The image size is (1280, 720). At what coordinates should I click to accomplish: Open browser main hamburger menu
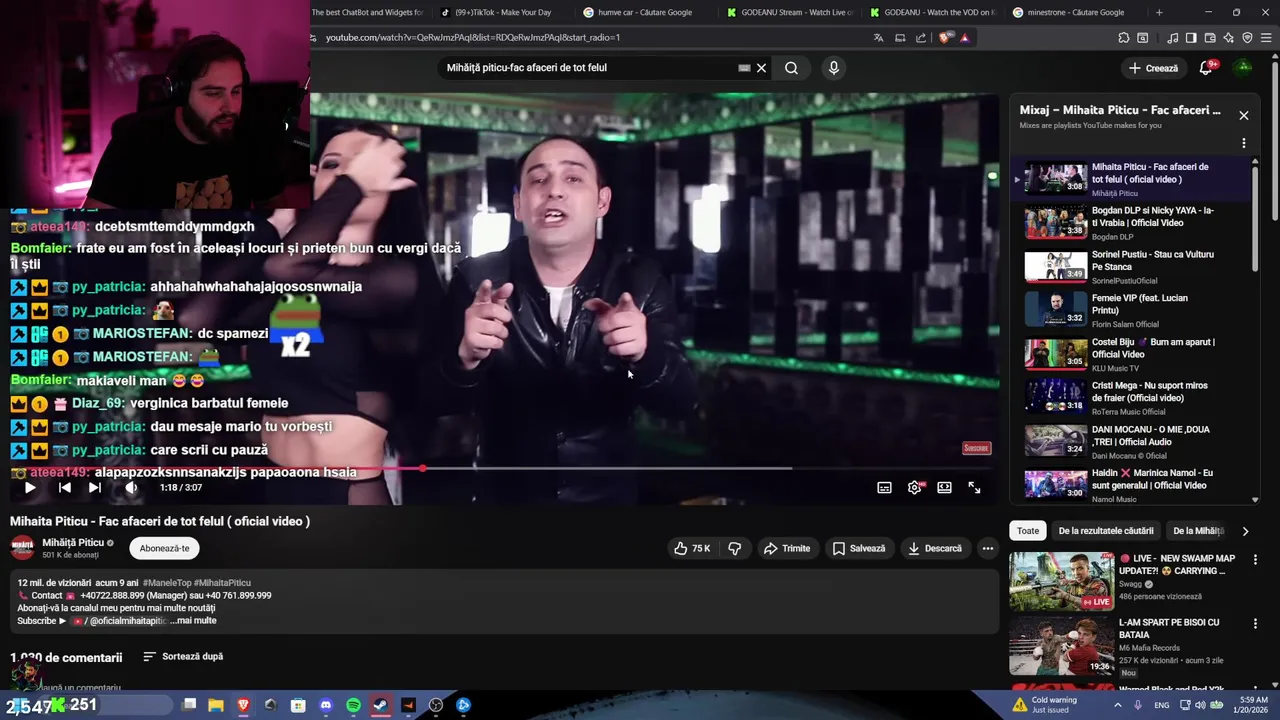pos(1266,38)
